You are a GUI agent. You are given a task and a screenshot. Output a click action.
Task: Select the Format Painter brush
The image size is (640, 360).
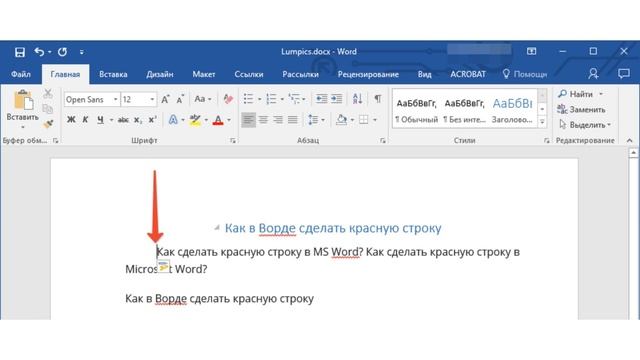[48, 123]
